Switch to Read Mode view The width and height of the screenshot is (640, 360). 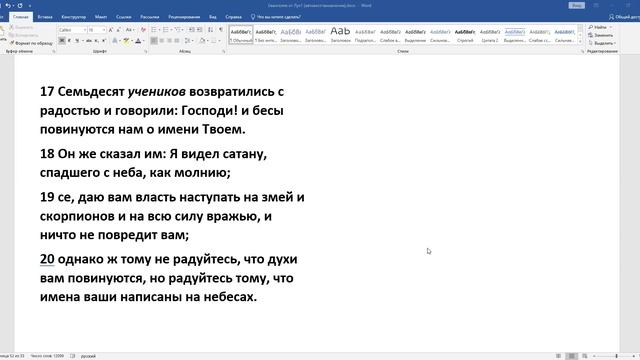[x=558, y=356]
